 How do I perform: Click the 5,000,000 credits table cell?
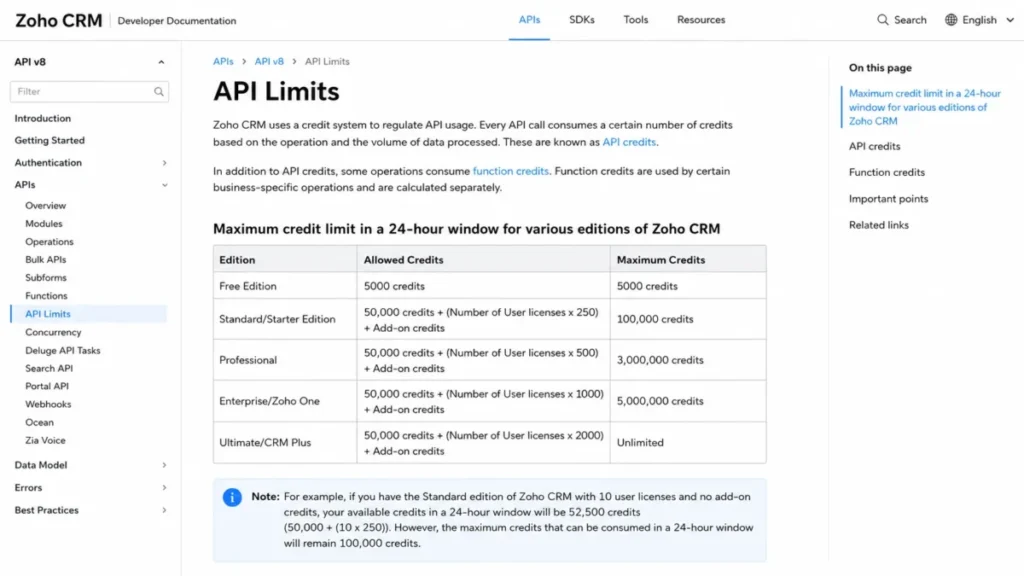coord(688,401)
